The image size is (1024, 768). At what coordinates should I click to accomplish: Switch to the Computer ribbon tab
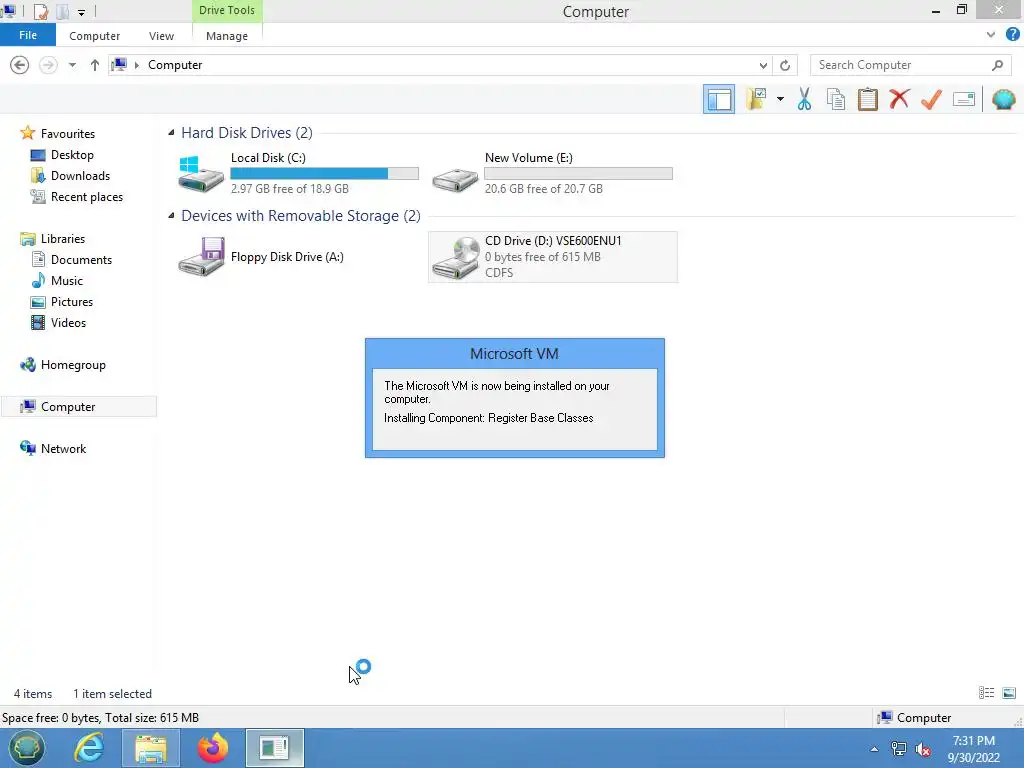(x=95, y=36)
